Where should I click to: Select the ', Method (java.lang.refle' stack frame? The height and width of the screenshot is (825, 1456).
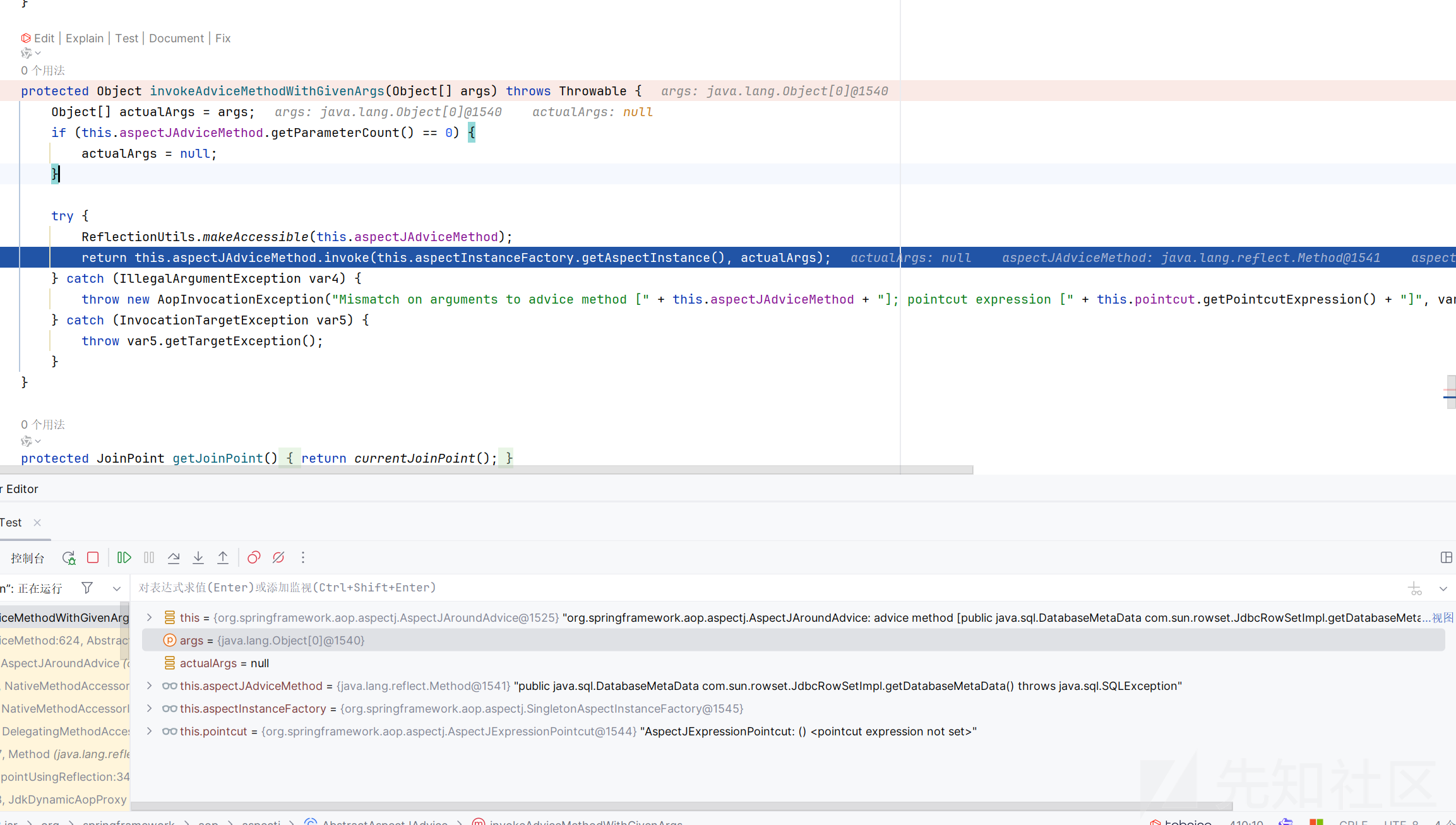(x=64, y=754)
